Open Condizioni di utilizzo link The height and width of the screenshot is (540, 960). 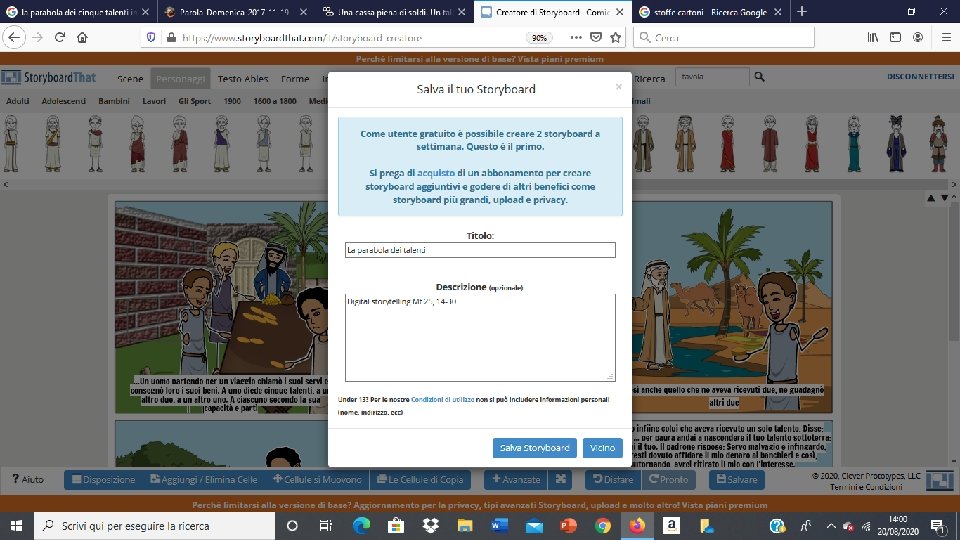pyautogui.click(x=442, y=399)
